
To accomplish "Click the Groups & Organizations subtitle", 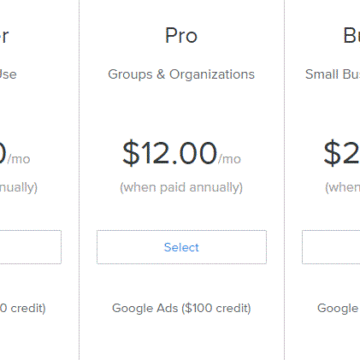I will click(181, 74).
